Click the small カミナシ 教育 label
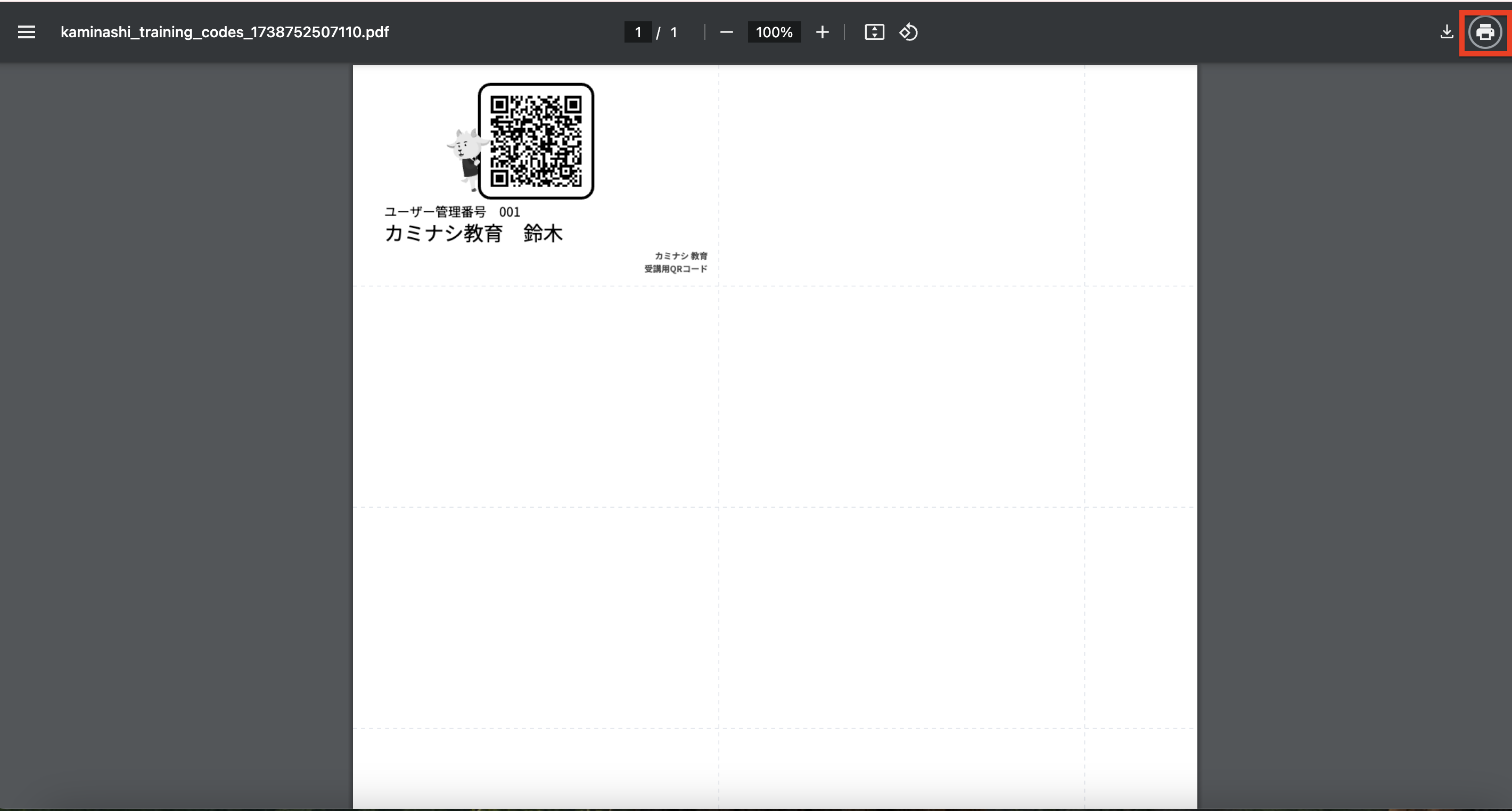The height and width of the screenshot is (811, 1512). (681, 256)
